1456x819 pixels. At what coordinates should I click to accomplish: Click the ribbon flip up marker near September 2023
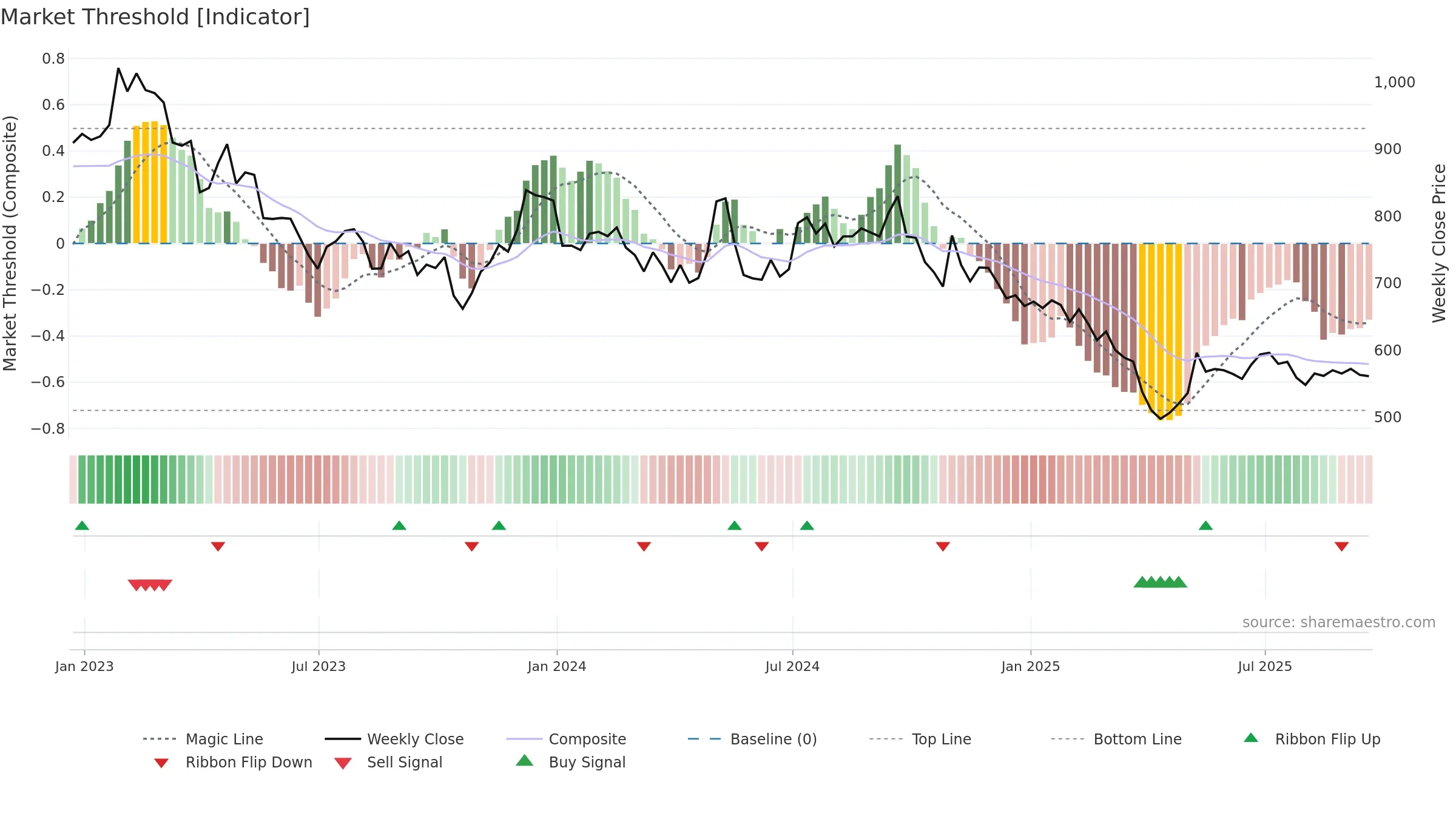399,525
